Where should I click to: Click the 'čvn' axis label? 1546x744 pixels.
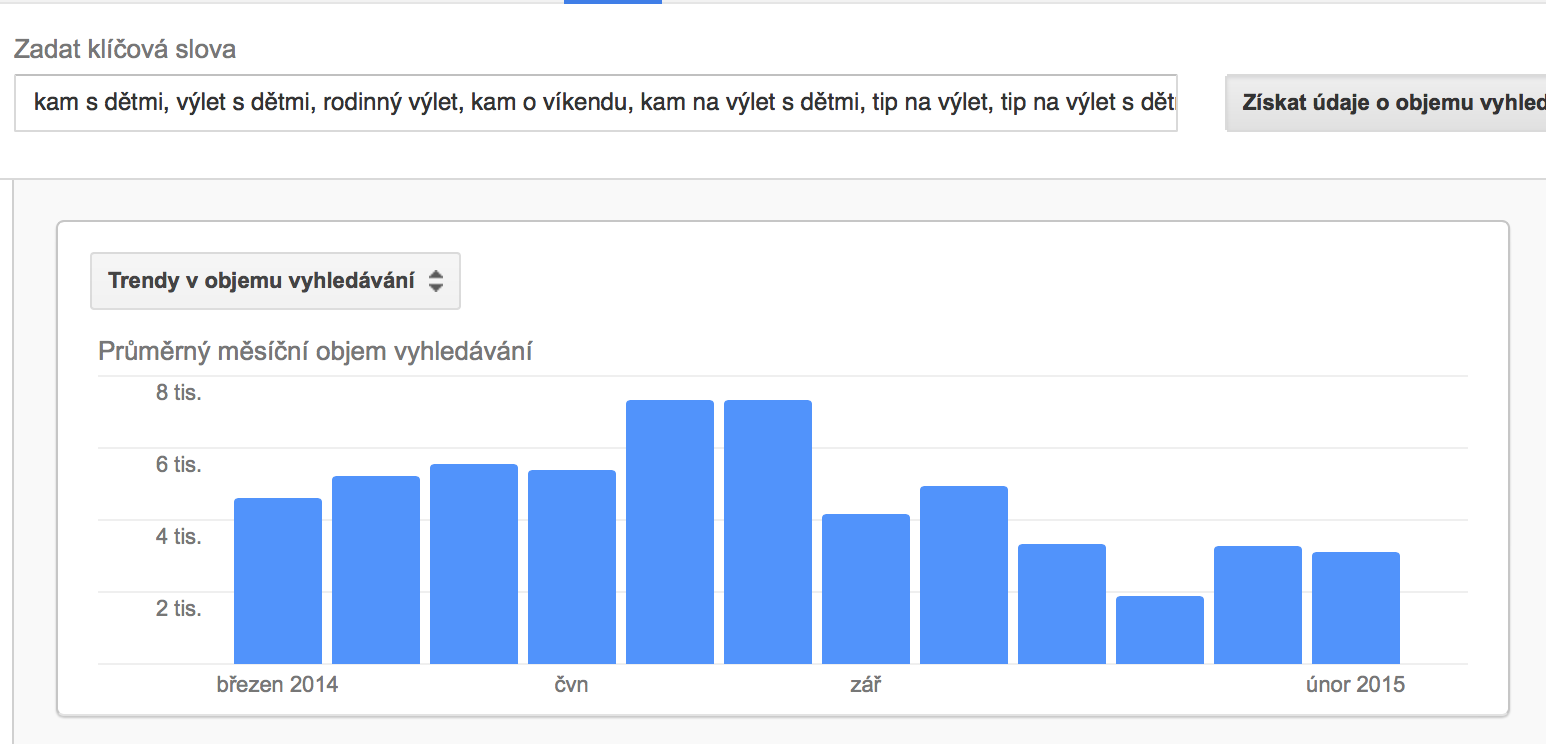point(571,685)
